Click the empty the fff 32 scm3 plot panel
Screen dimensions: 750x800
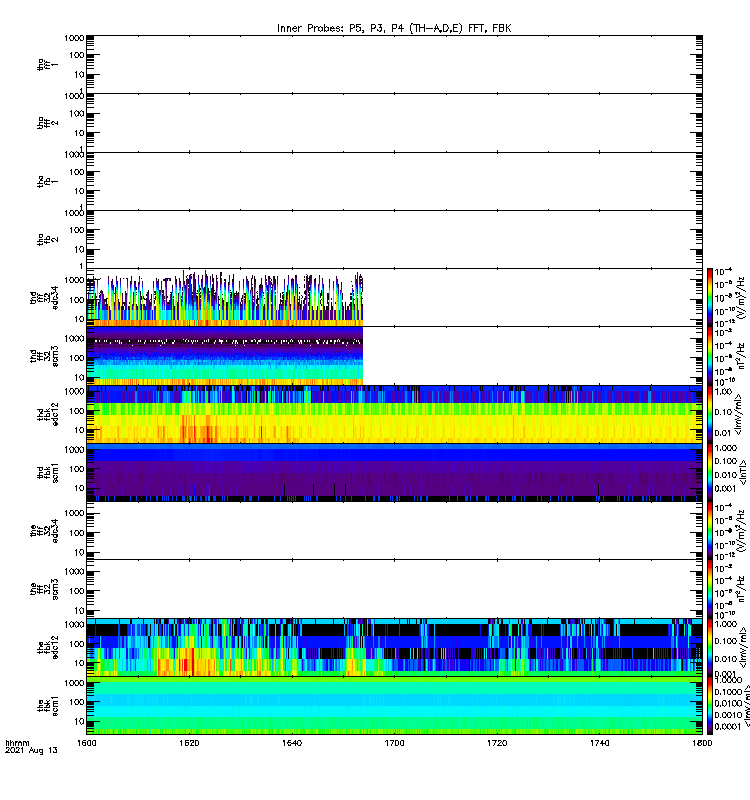(x=394, y=589)
